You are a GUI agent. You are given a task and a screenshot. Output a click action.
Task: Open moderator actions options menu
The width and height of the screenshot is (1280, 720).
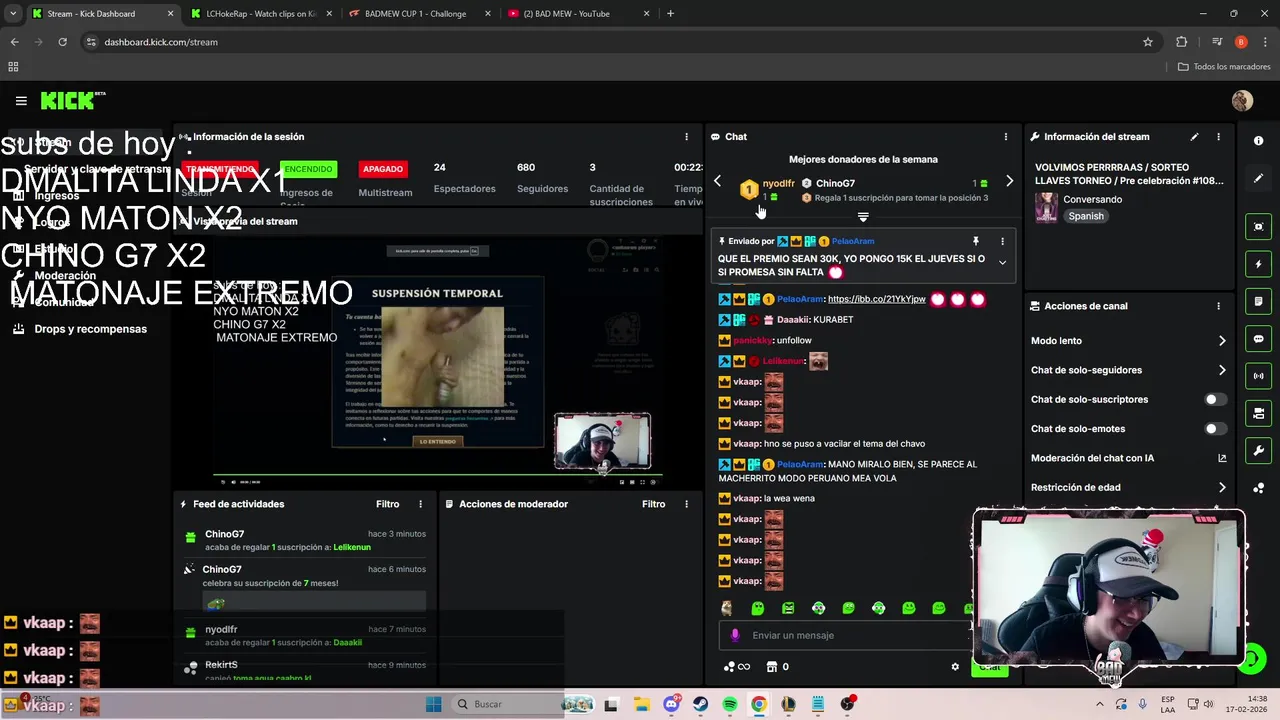(x=686, y=504)
